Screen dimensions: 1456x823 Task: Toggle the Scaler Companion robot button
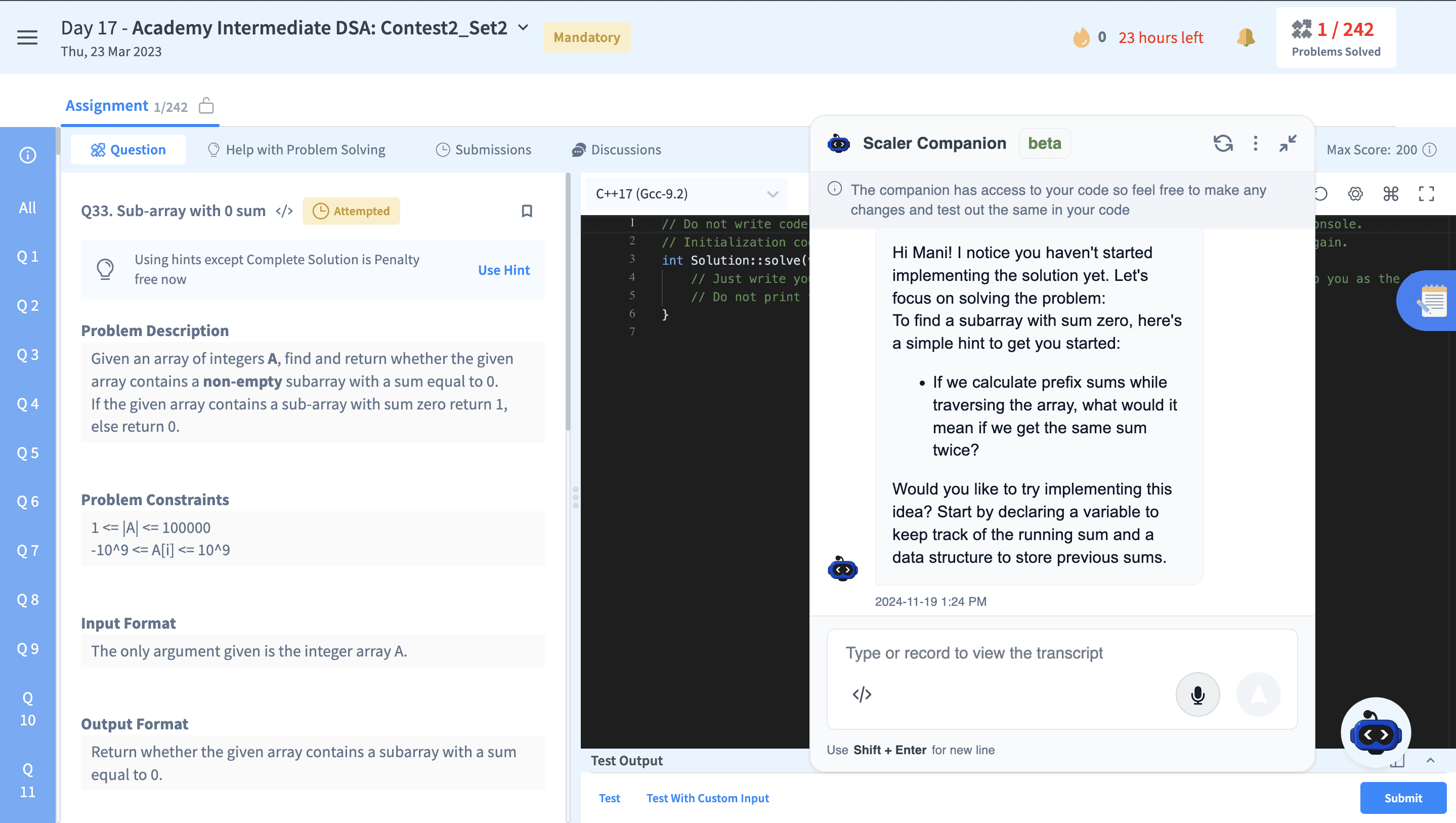click(x=1375, y=733)
